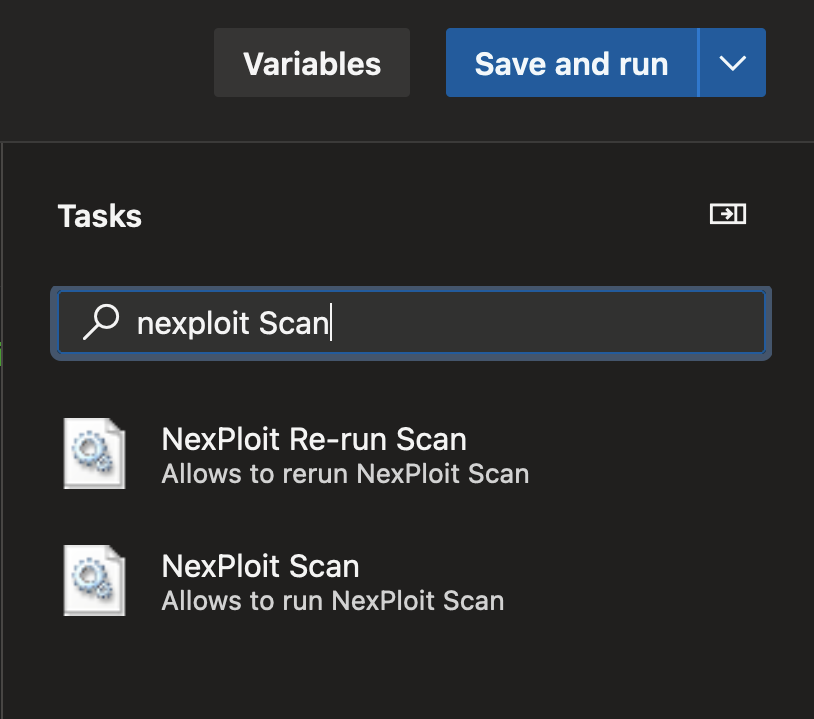The height and width of the screenshot is (719, 814).
Task: Choose the NexPloit Re-run Scan task title
Action: [x=314, y=439]
